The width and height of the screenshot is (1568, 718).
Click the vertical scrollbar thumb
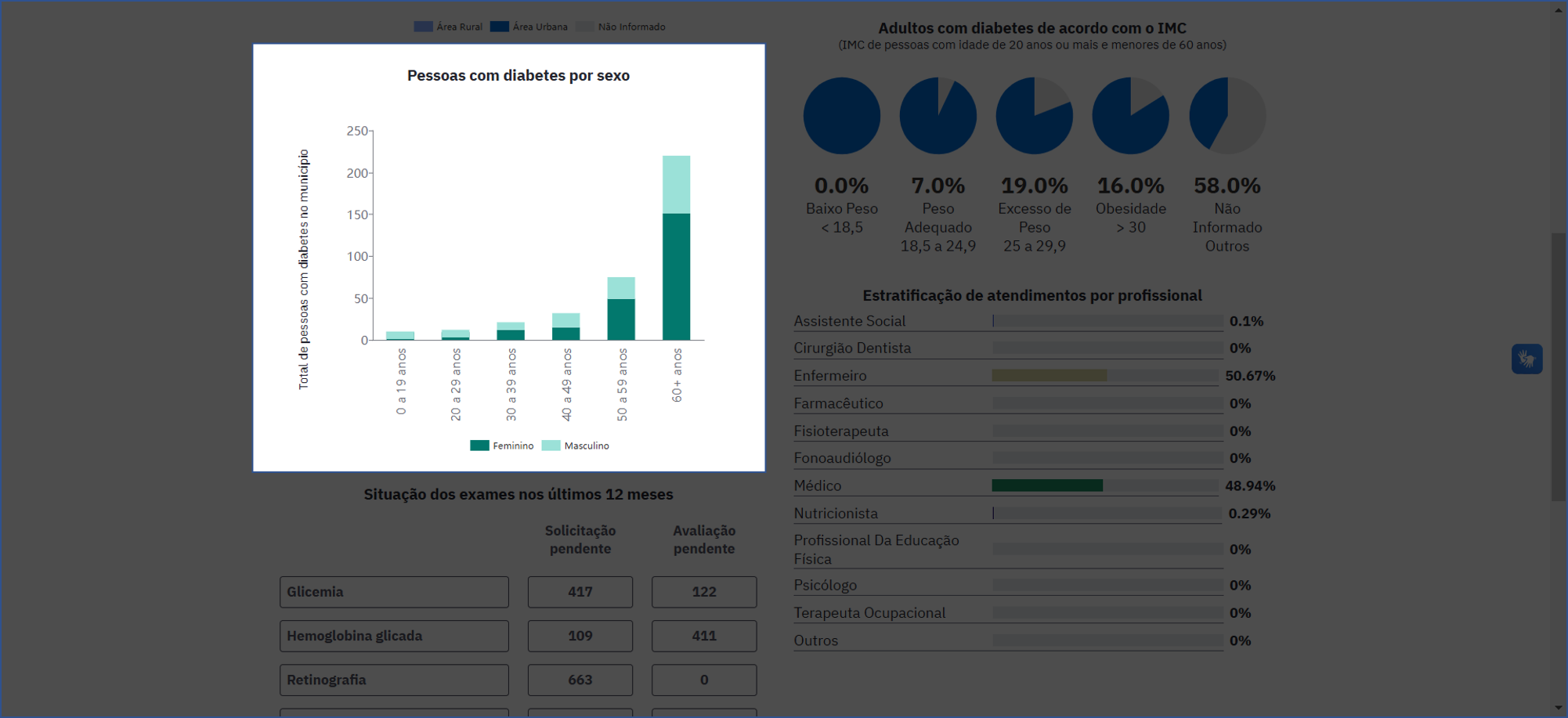tap(1559, 366)
